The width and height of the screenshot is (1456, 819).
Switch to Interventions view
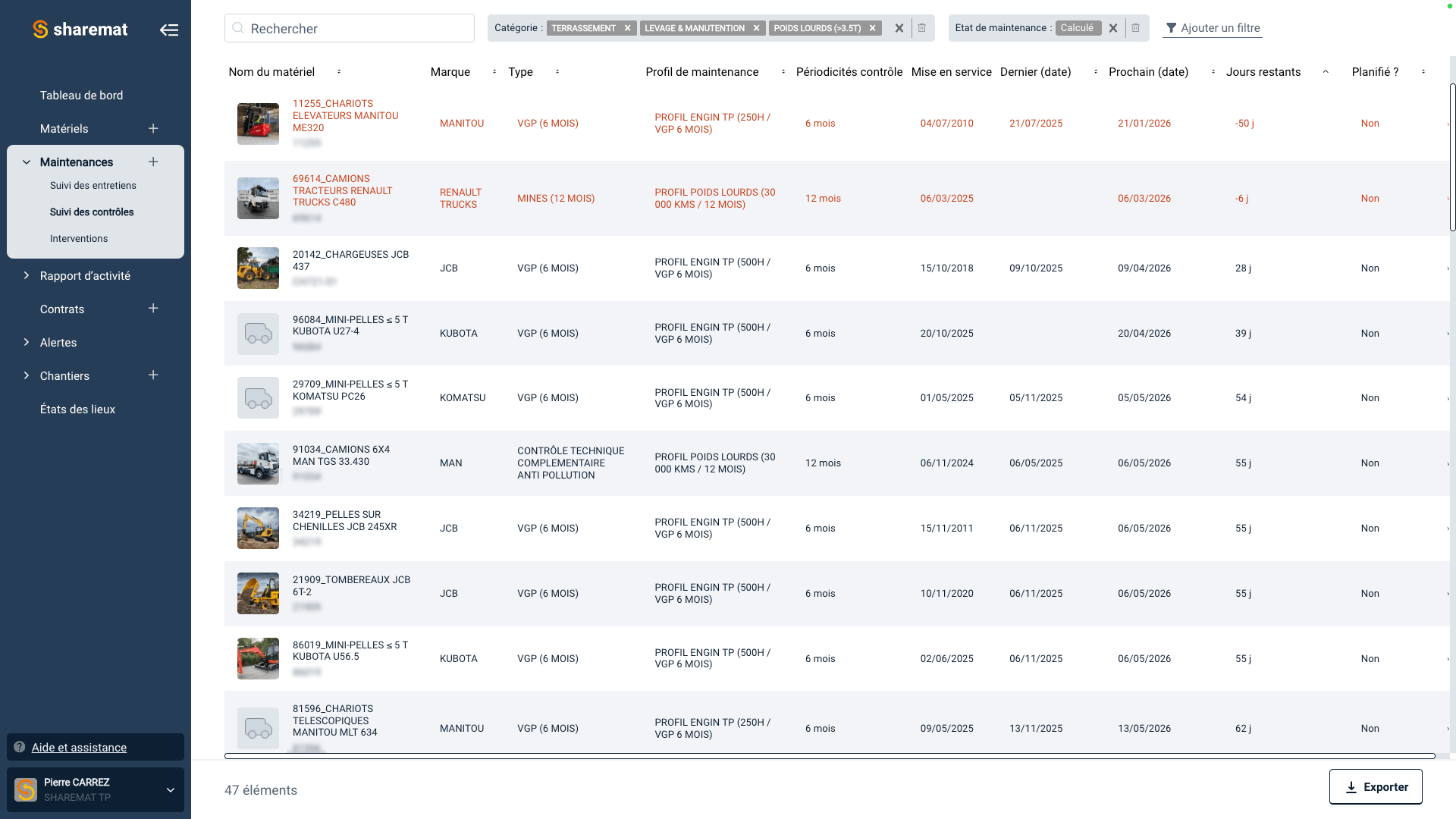(78, 238)
